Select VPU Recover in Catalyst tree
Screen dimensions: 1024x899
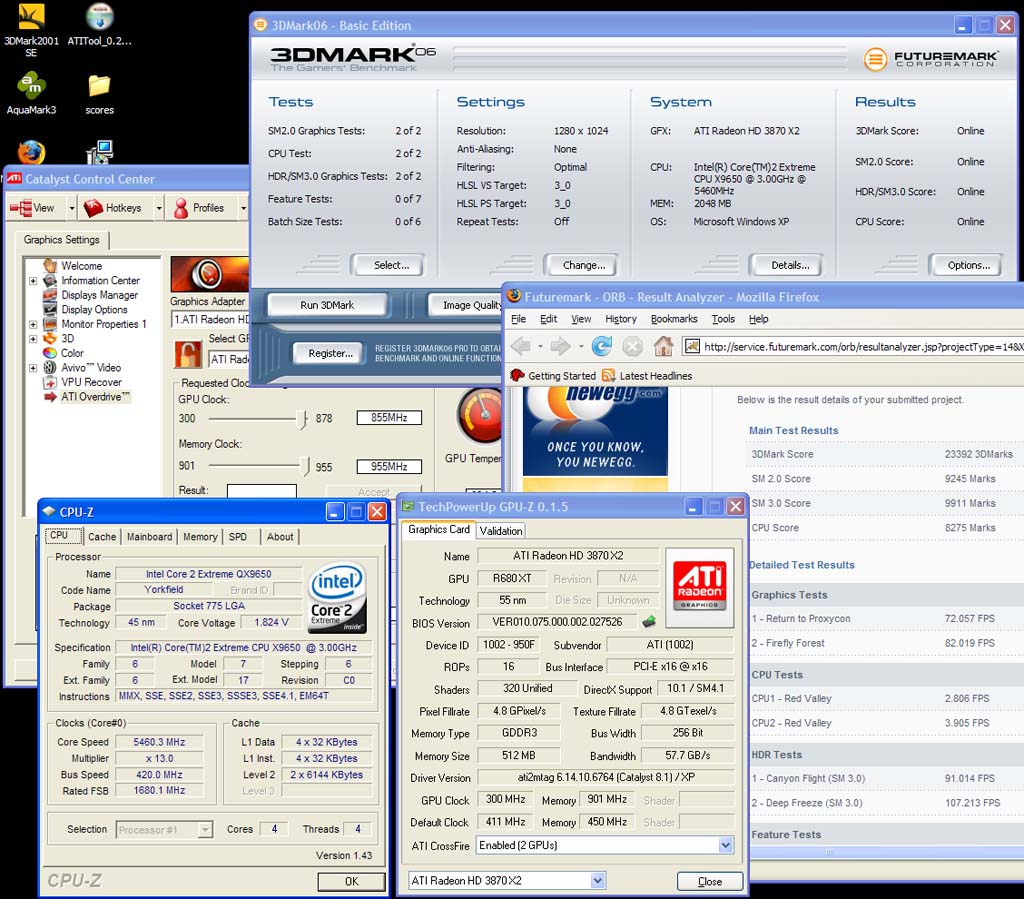point(91,383)
